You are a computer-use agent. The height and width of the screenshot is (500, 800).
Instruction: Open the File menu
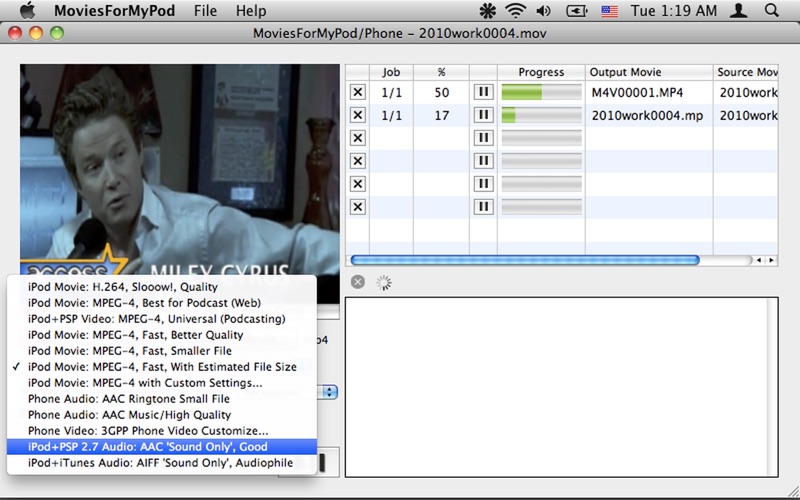pyautogui.click(x=205, y=11)
